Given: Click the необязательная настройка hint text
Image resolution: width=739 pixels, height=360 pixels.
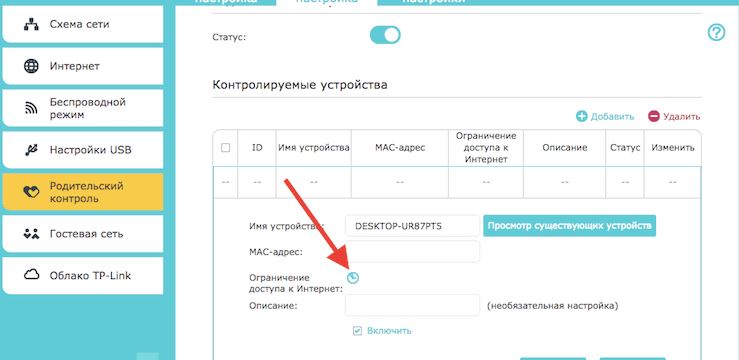Looking at the screenshot, I should (552, 306).
